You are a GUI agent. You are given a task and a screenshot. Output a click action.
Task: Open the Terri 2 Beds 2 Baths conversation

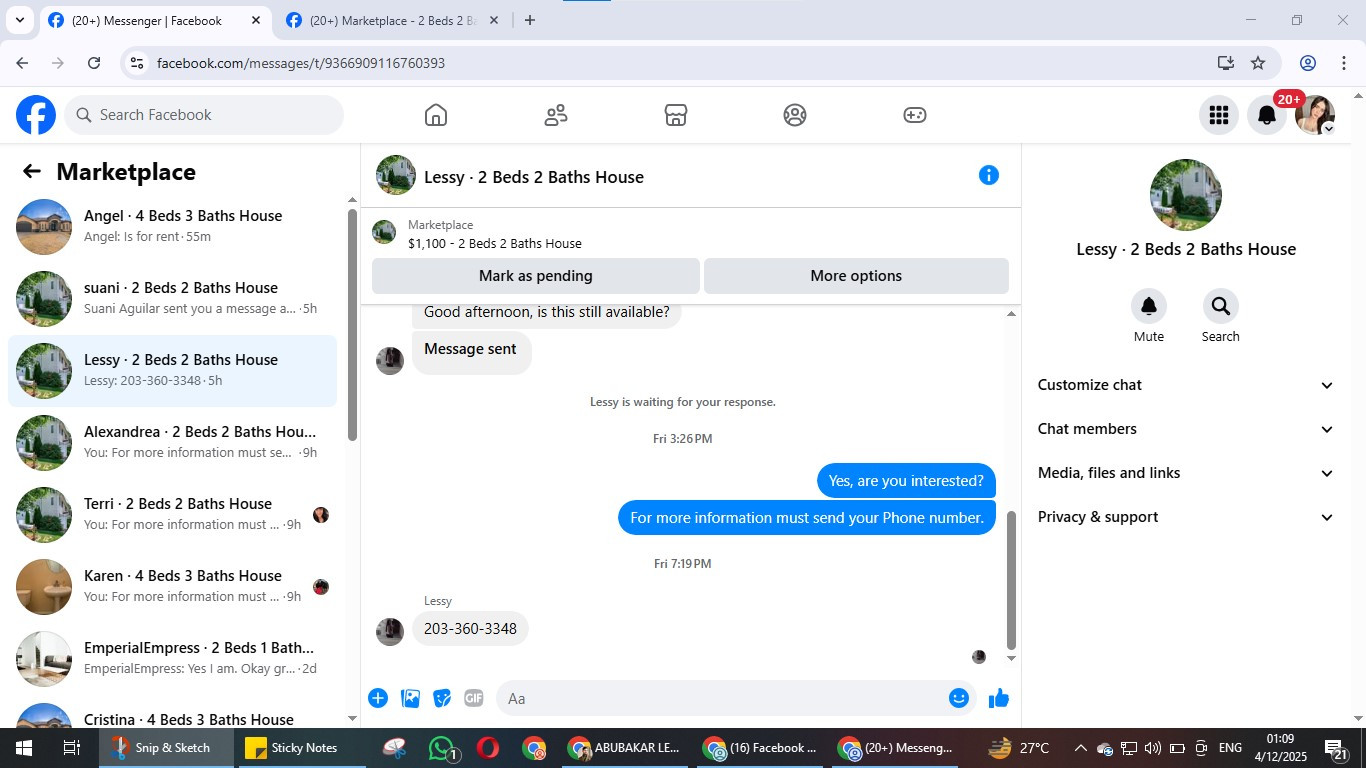172,515
